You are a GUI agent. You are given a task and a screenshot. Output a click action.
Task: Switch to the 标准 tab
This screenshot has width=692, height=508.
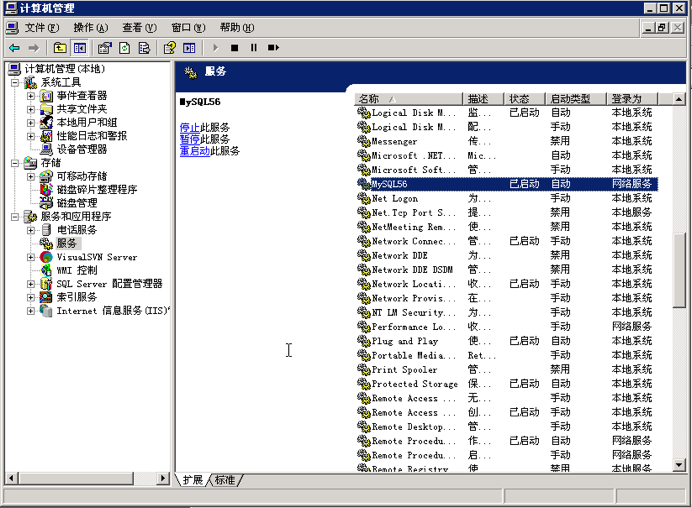click(x=226, y=480)
